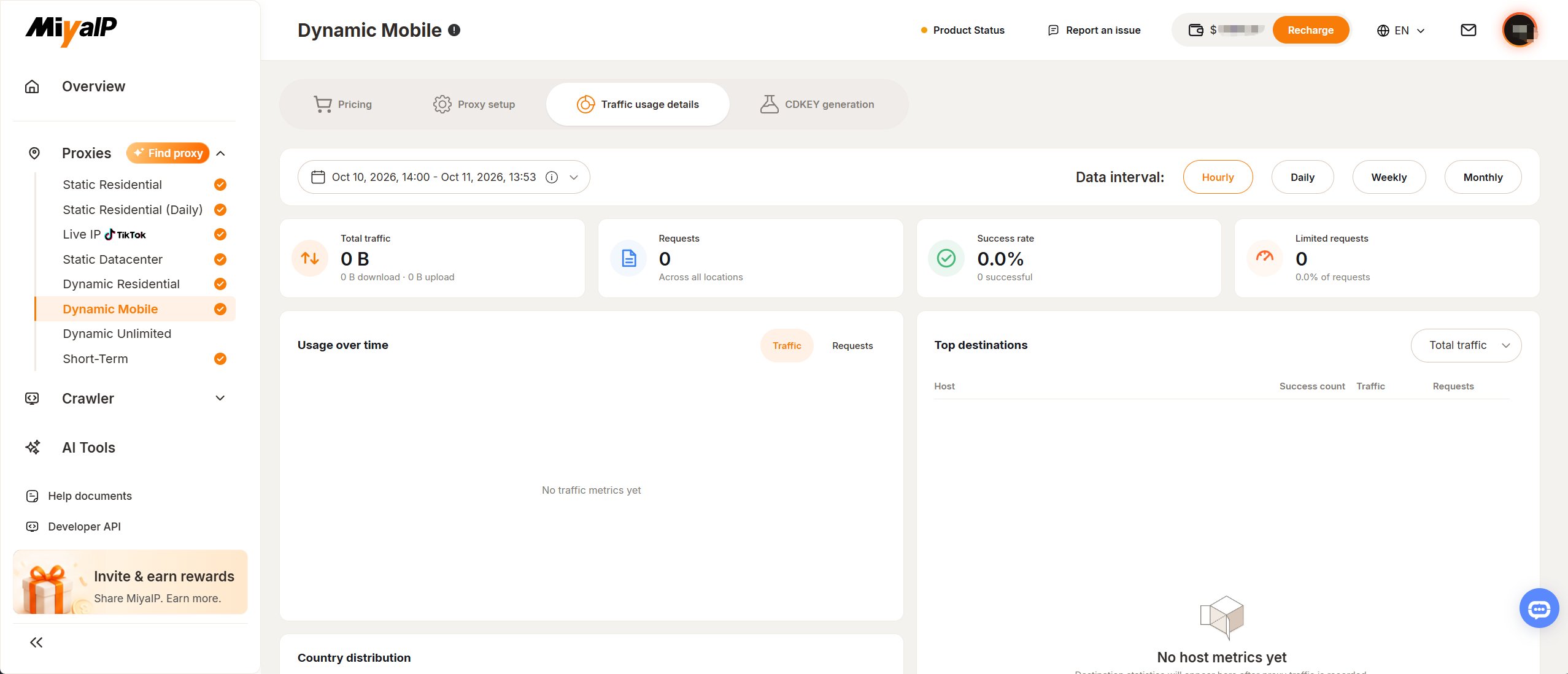The image size is (1568, 674).
Task: Click Report an issue link
Action: coord(1094,30)
